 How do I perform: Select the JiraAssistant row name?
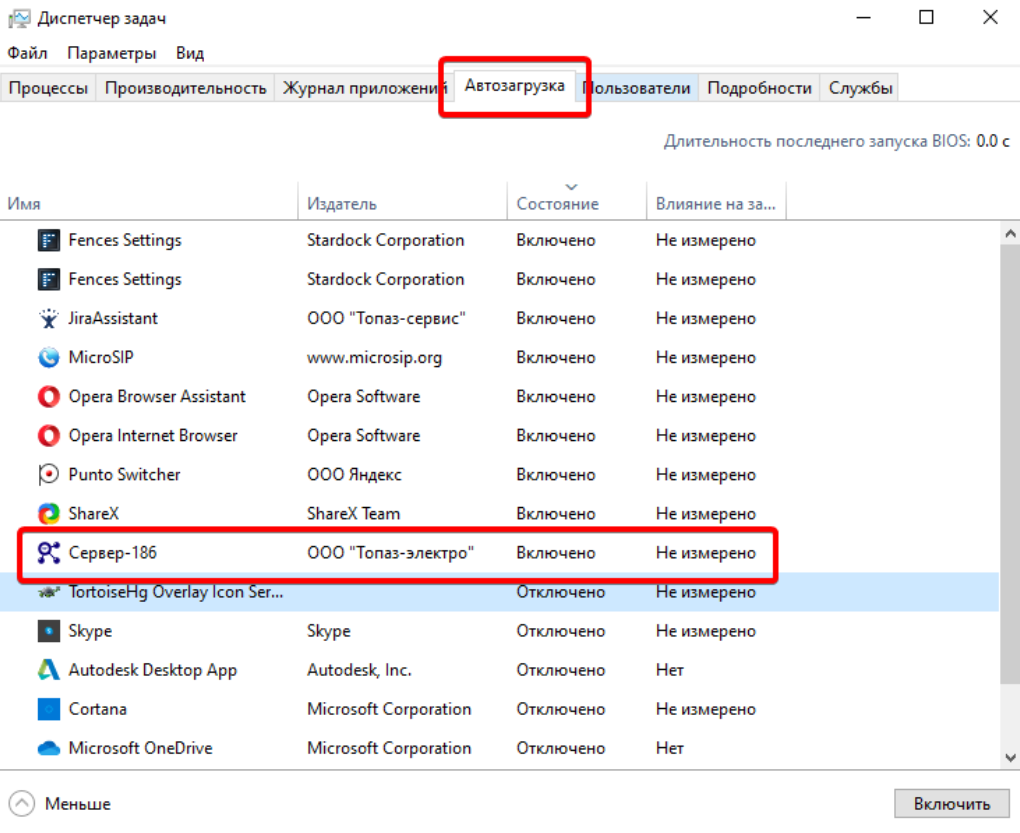pyautogui.click(x=113, y=319)
